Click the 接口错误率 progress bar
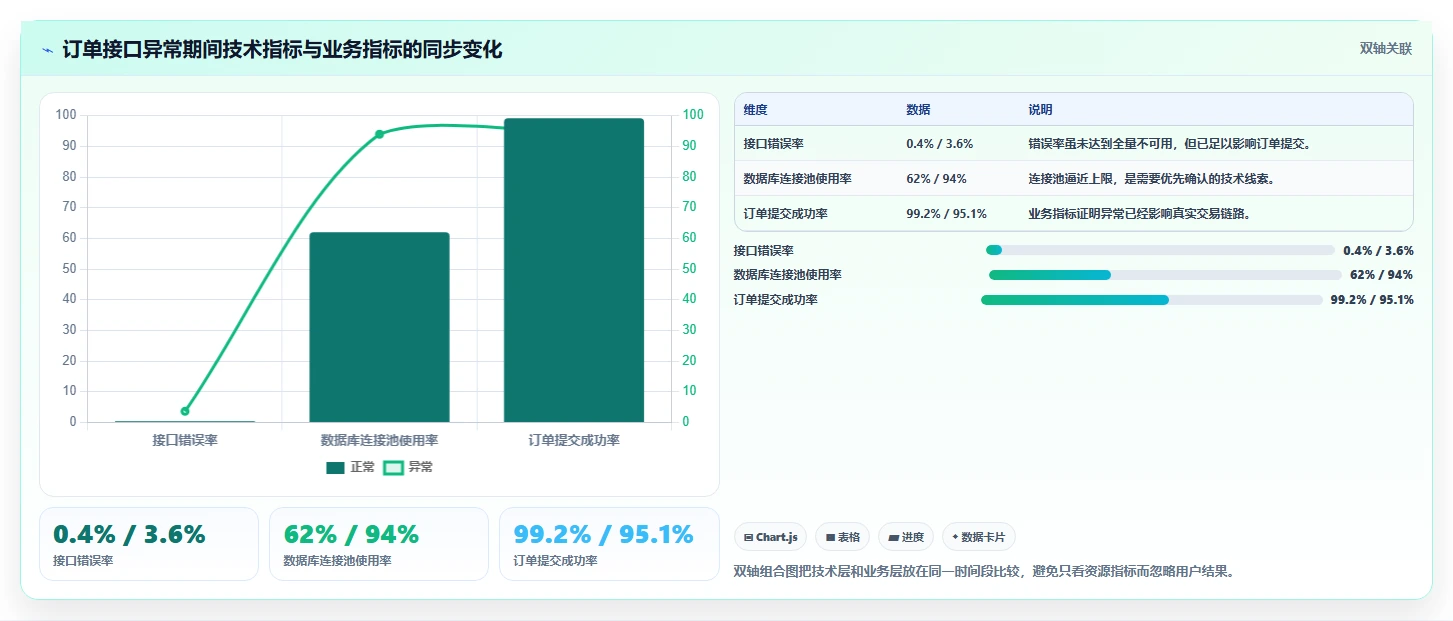Viewport: 1453px width, 621px height. 1160,251
